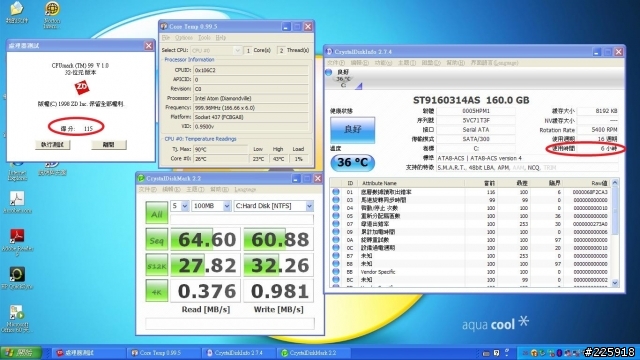Click the 512K read result 27.82
The image size is (640, 360).
pyautogui.click(x=206, y=265)
